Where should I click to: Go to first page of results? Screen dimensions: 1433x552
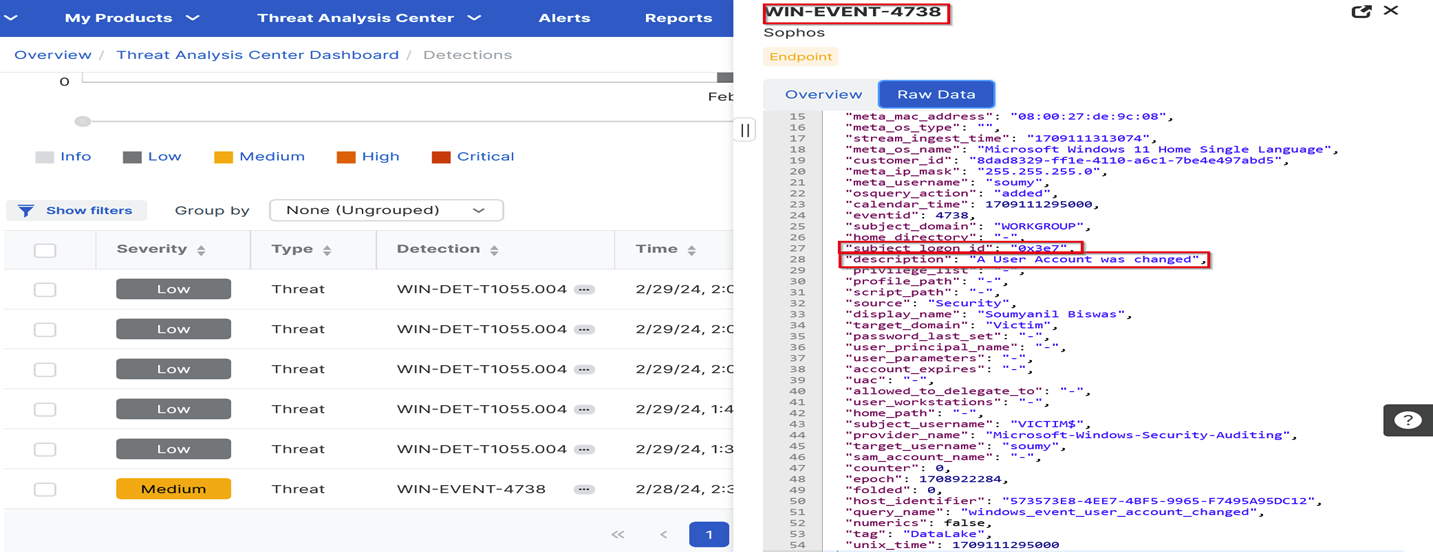coord(618,535)
